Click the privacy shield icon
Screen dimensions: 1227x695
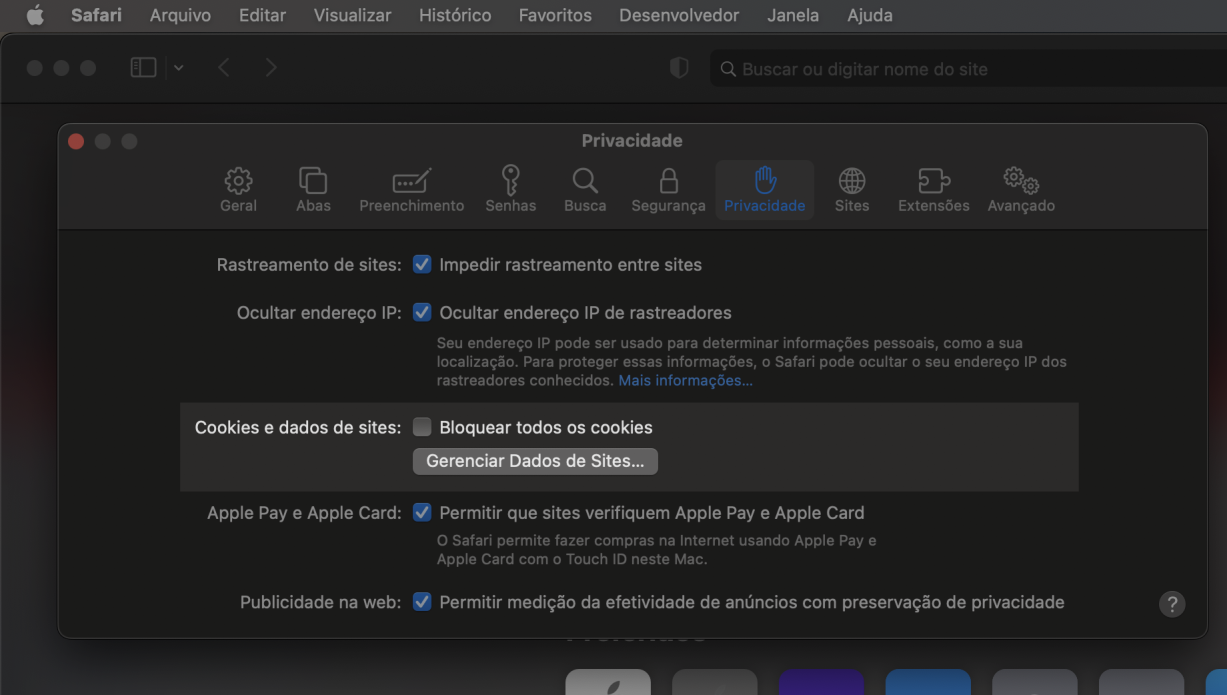(679, 68)
